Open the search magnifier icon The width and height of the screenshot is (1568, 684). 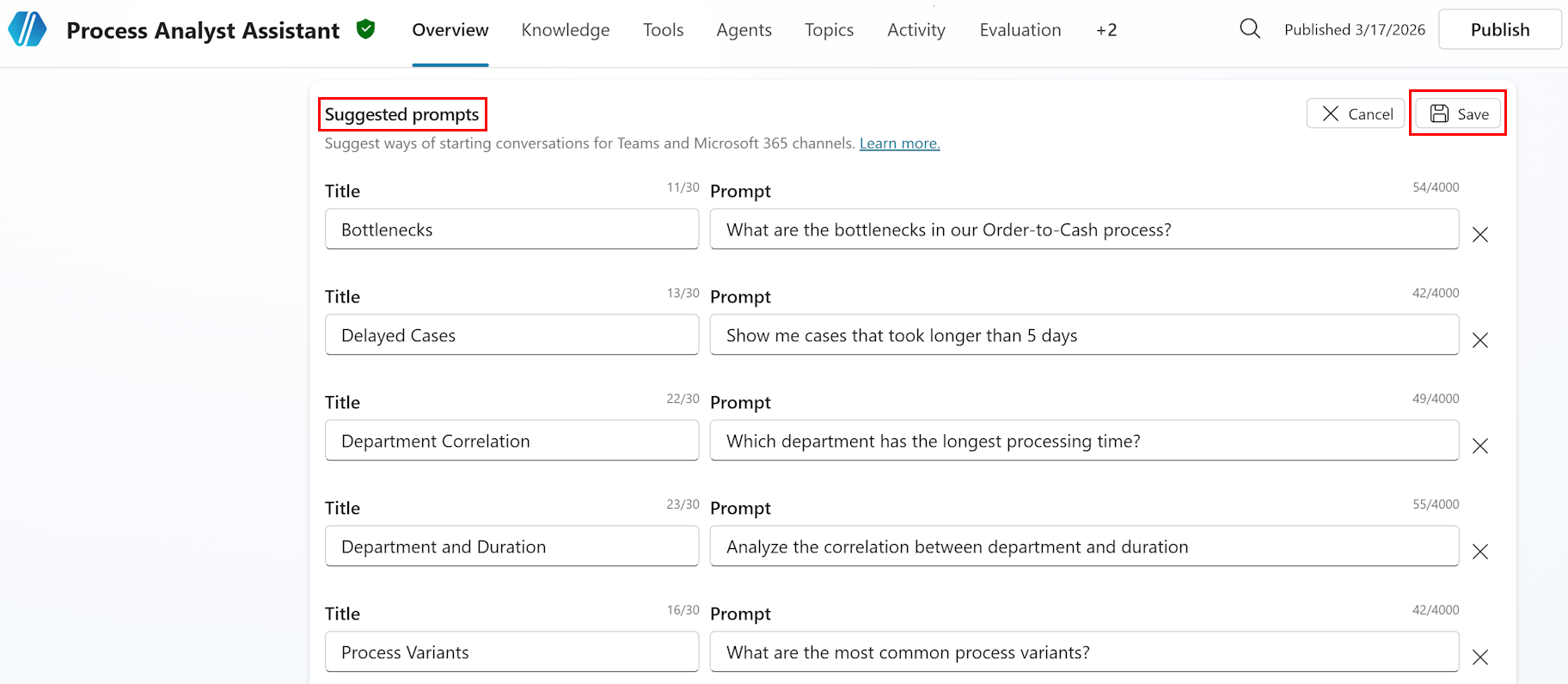pos(1250,29)
